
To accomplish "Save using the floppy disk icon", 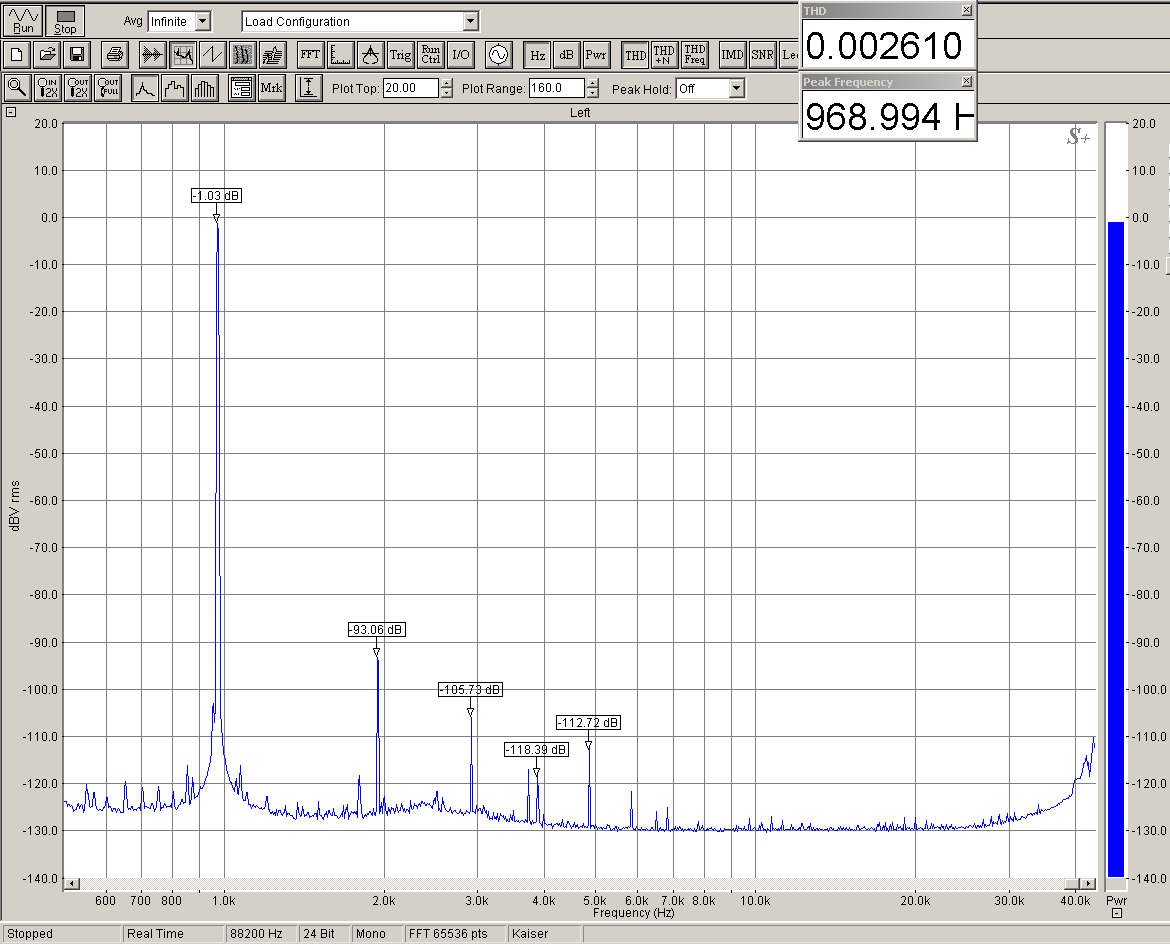I will (x=77, y=54).
